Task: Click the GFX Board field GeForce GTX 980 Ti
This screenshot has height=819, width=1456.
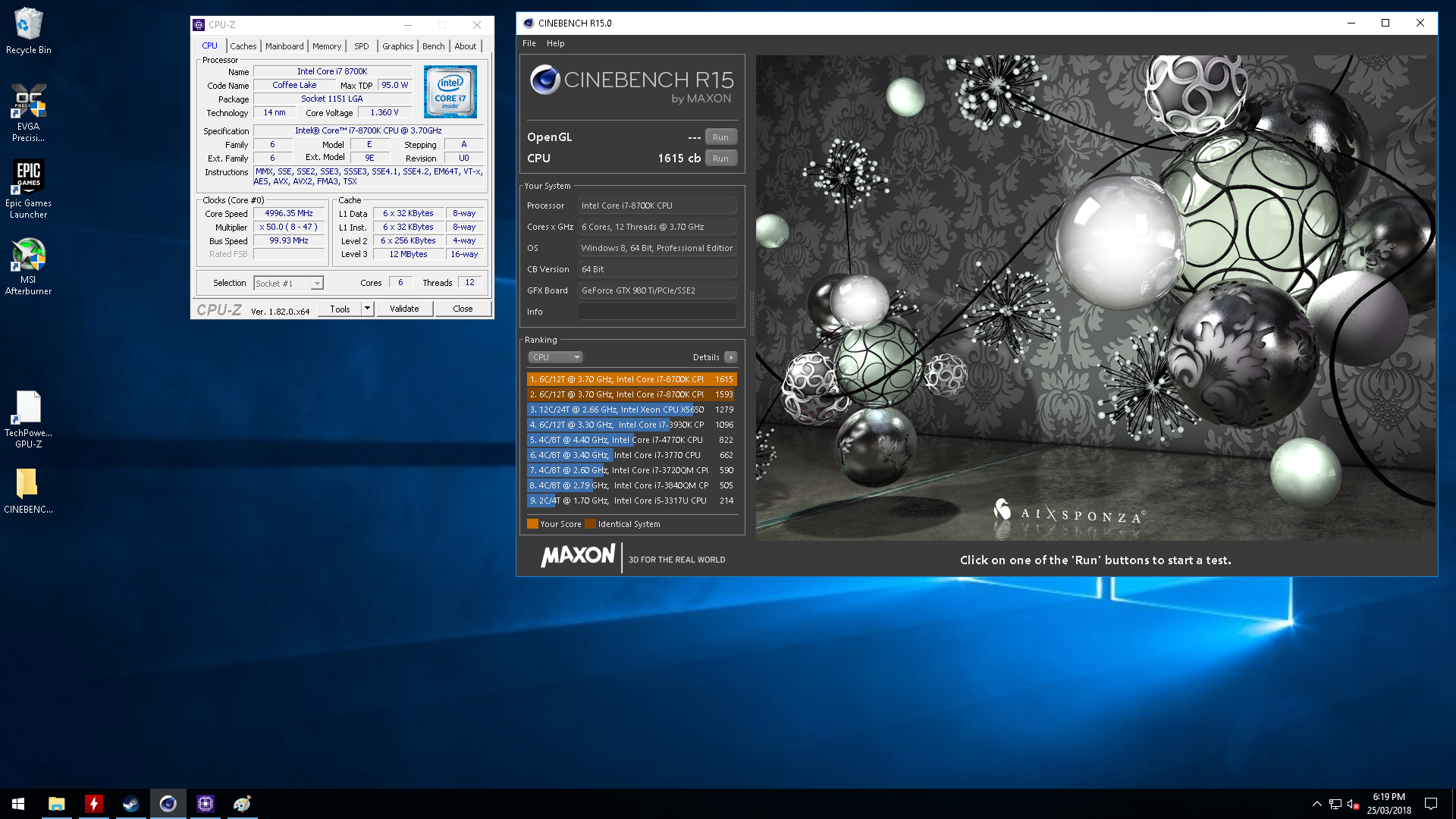Action: tap(657, 290)
